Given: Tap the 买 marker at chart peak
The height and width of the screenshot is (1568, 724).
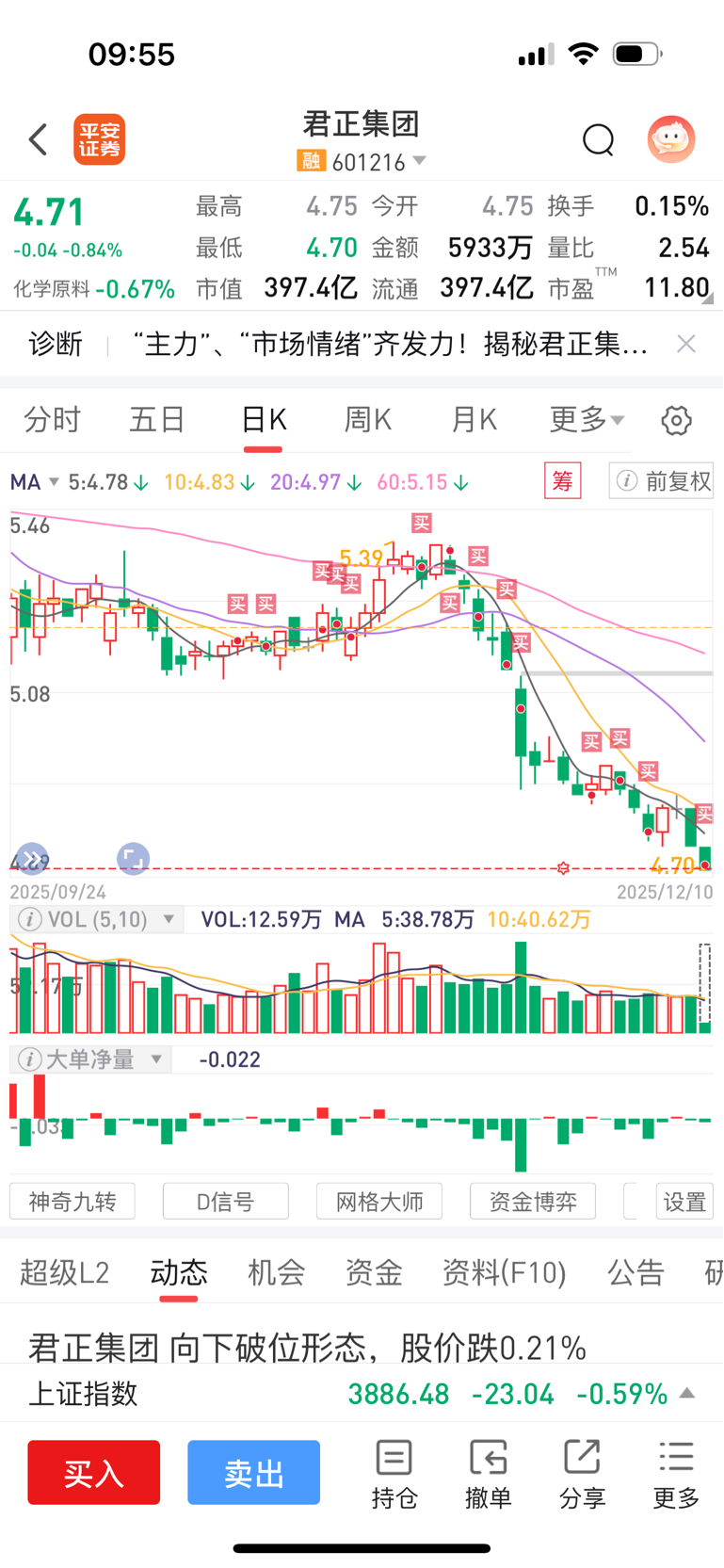Looking at the screenshot, I should pos(421,523).
